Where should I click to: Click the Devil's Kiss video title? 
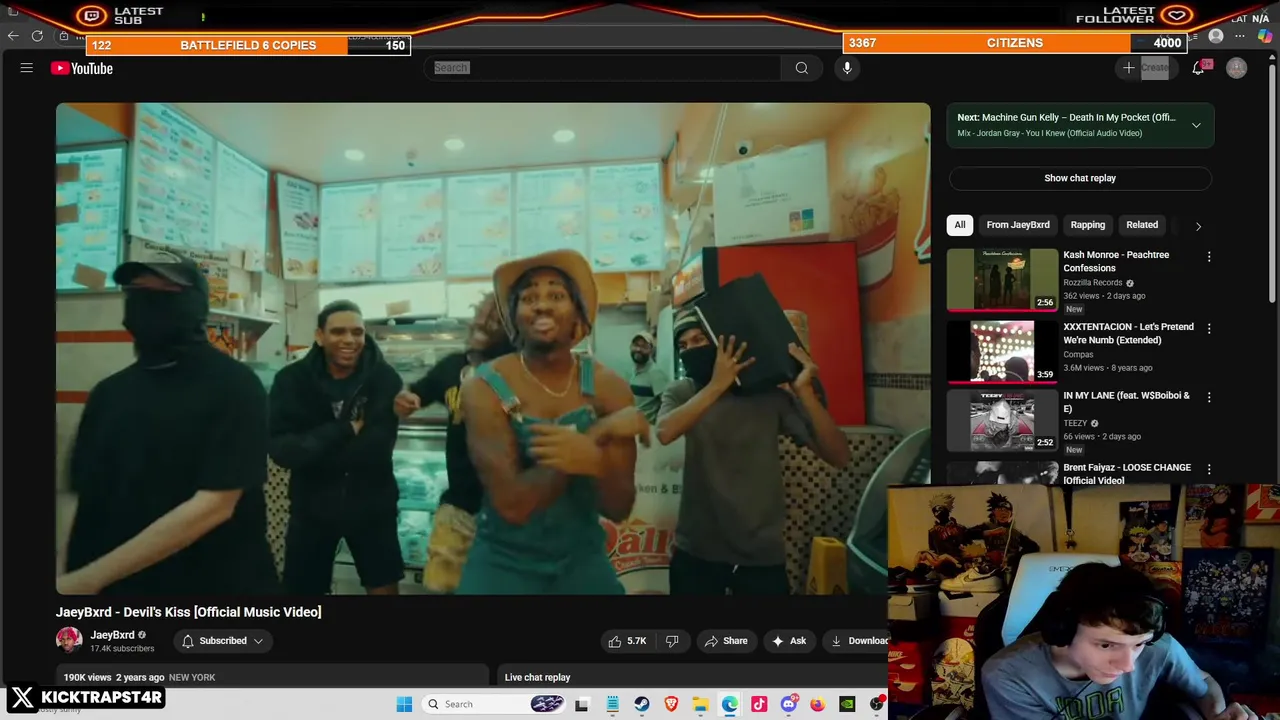[x=189, y=612]
